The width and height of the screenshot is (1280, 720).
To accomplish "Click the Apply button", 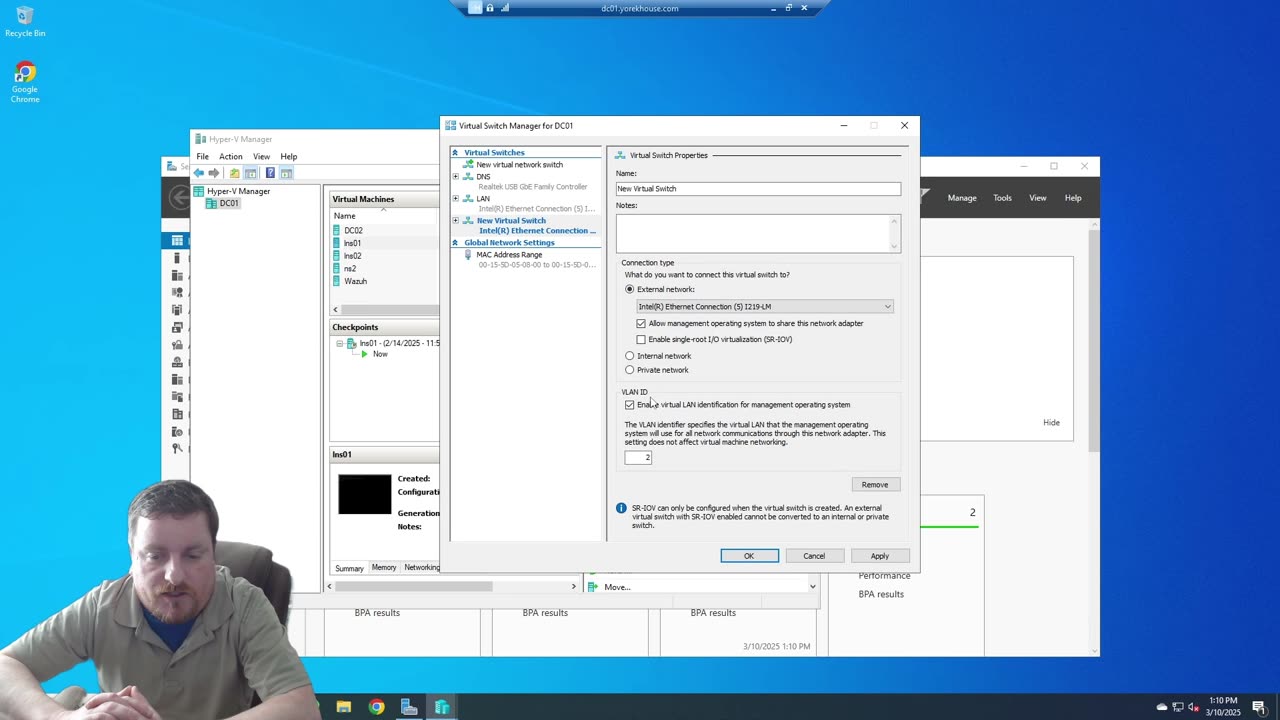I will [x=880, y=556].
